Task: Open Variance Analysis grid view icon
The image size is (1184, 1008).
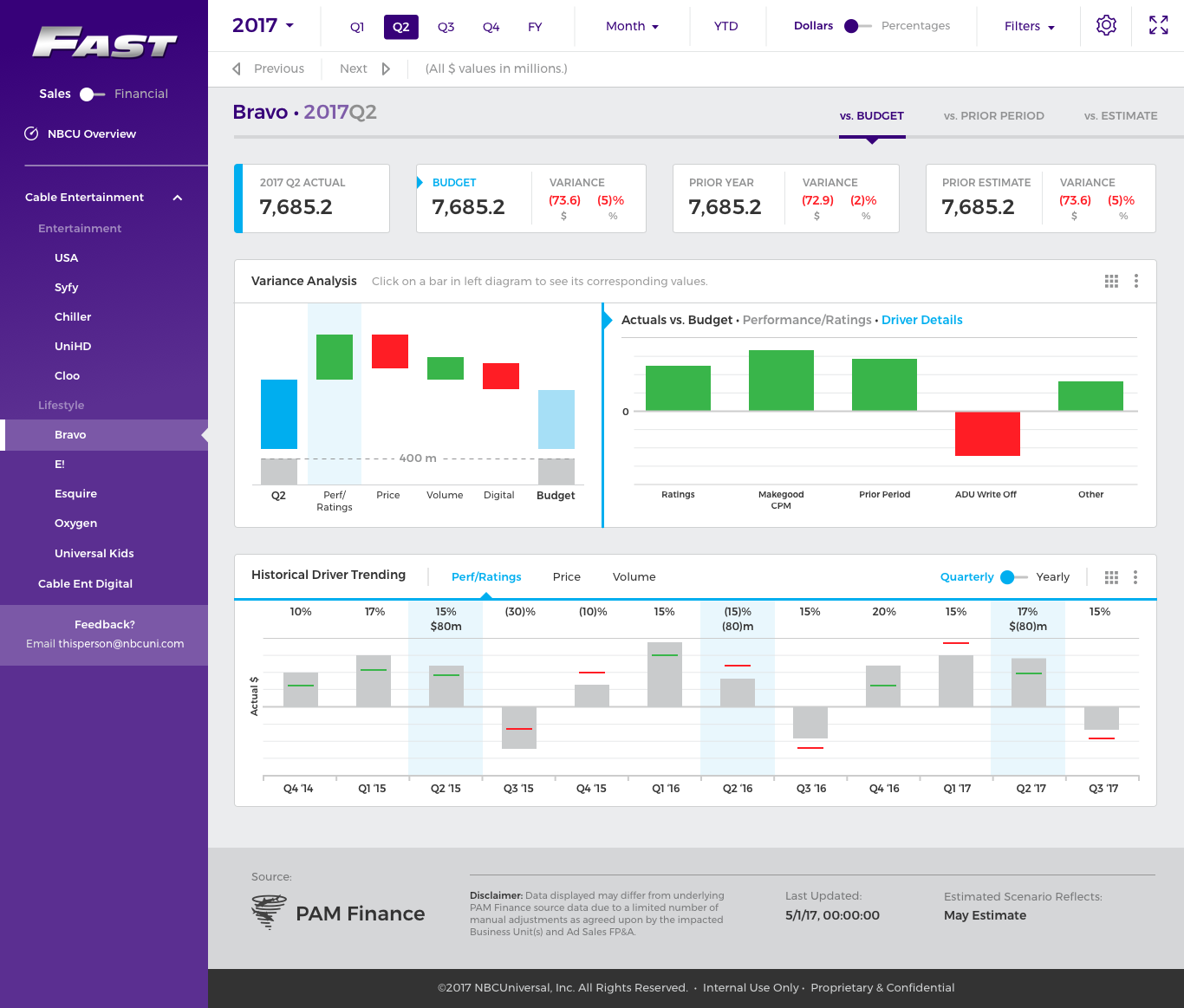Action: tap(1111, 281)
